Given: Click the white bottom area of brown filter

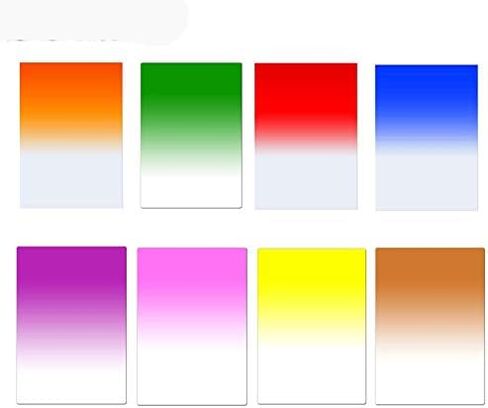Looking at the screenshot, I should pos(430,380).
